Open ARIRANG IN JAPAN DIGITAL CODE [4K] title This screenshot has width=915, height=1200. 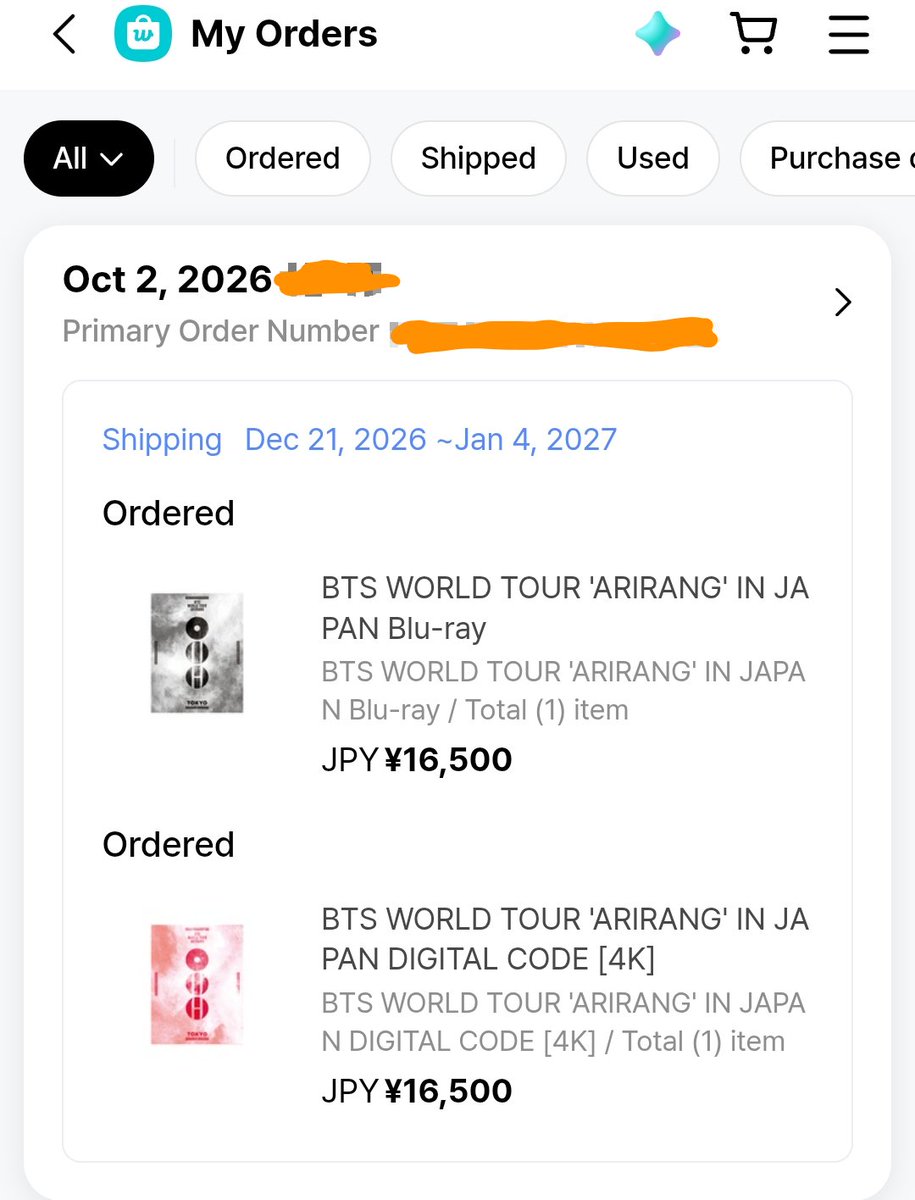tap(565, 939)
